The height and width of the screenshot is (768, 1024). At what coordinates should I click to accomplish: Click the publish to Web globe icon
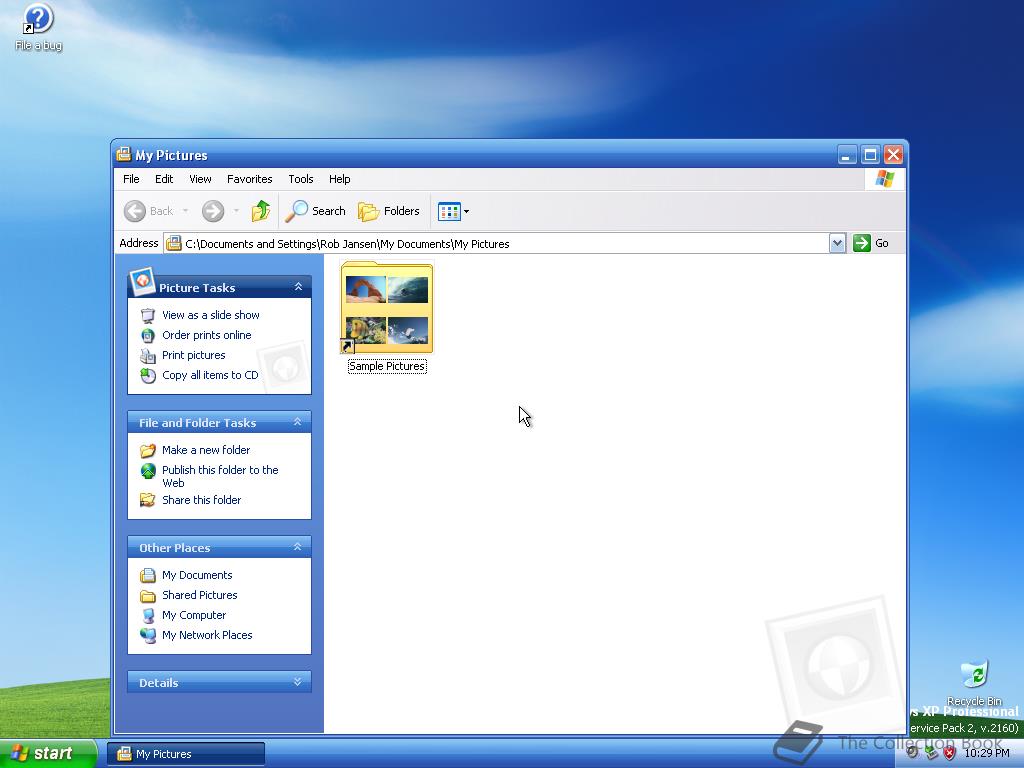pyautogui.click(x=148, y=471)
